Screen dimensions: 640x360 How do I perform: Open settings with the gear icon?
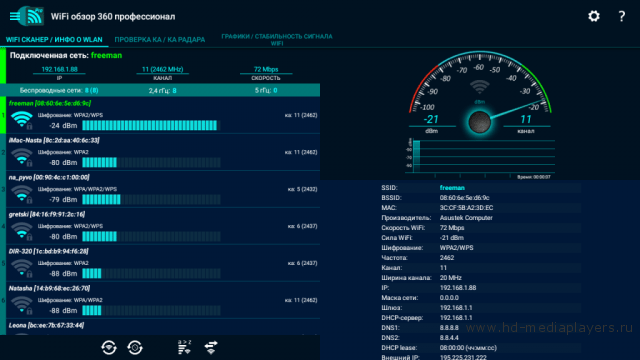[594, 16]
